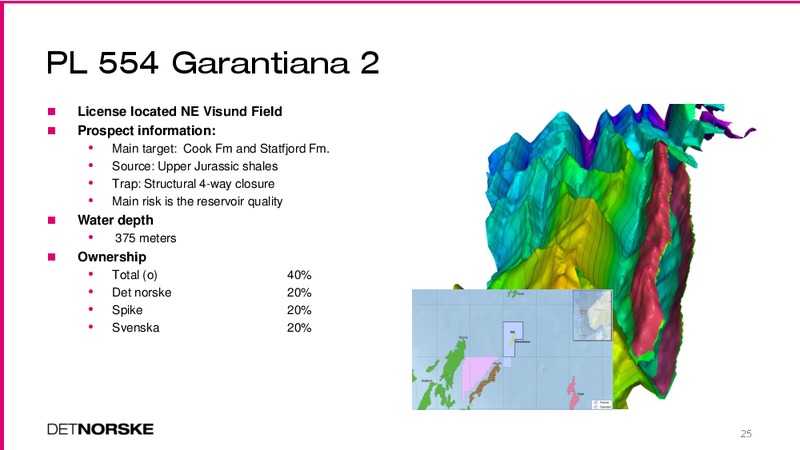Click the blue license block outline on map
Image resolution: width=800 pixels, height=450 pixels.
(513, 339)
